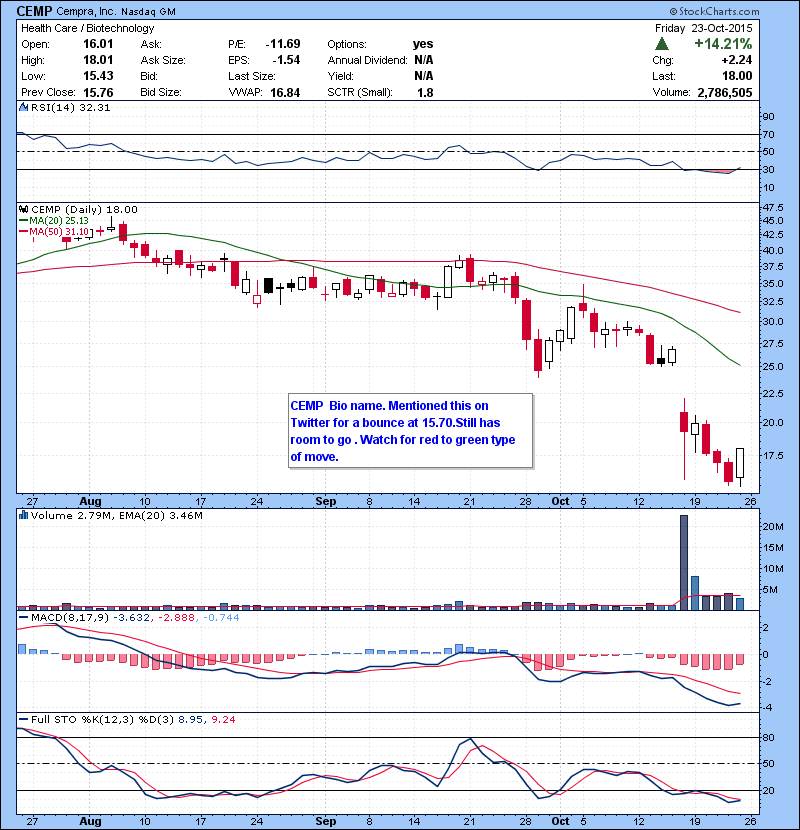Click the blue CEMP annotation text box
This screenshot has height=830, width=800.
click(x=408, y=431)
